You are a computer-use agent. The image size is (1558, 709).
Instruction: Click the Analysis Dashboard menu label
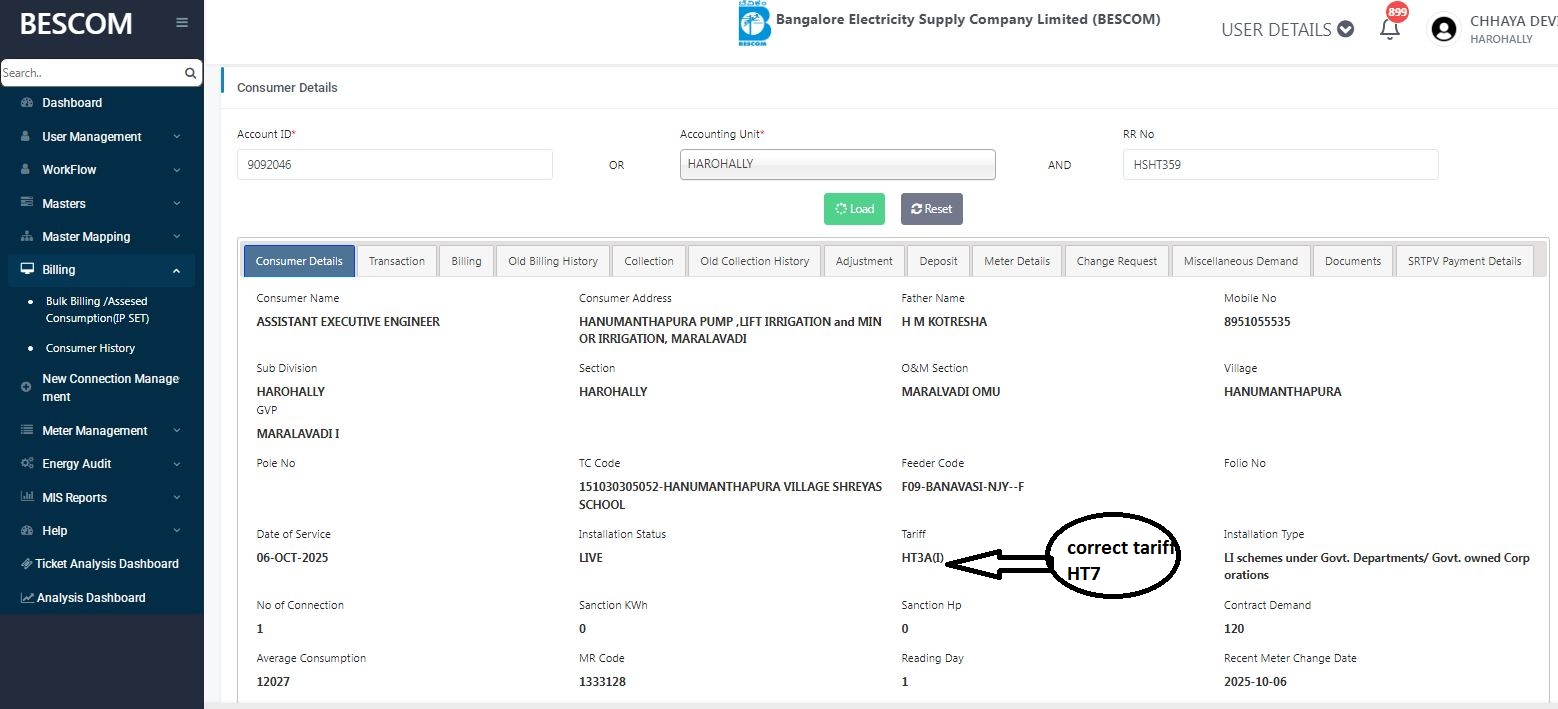(x=91, y=598)
